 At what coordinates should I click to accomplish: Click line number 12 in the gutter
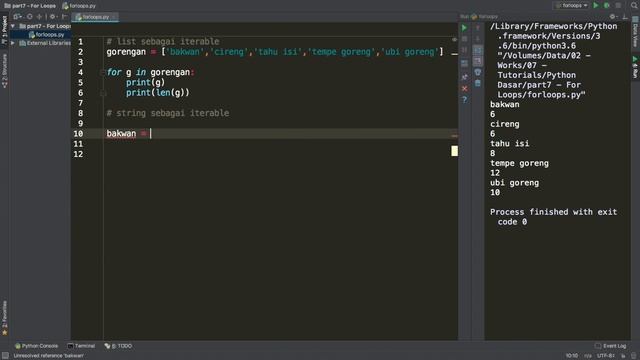(x=78, y=154)
